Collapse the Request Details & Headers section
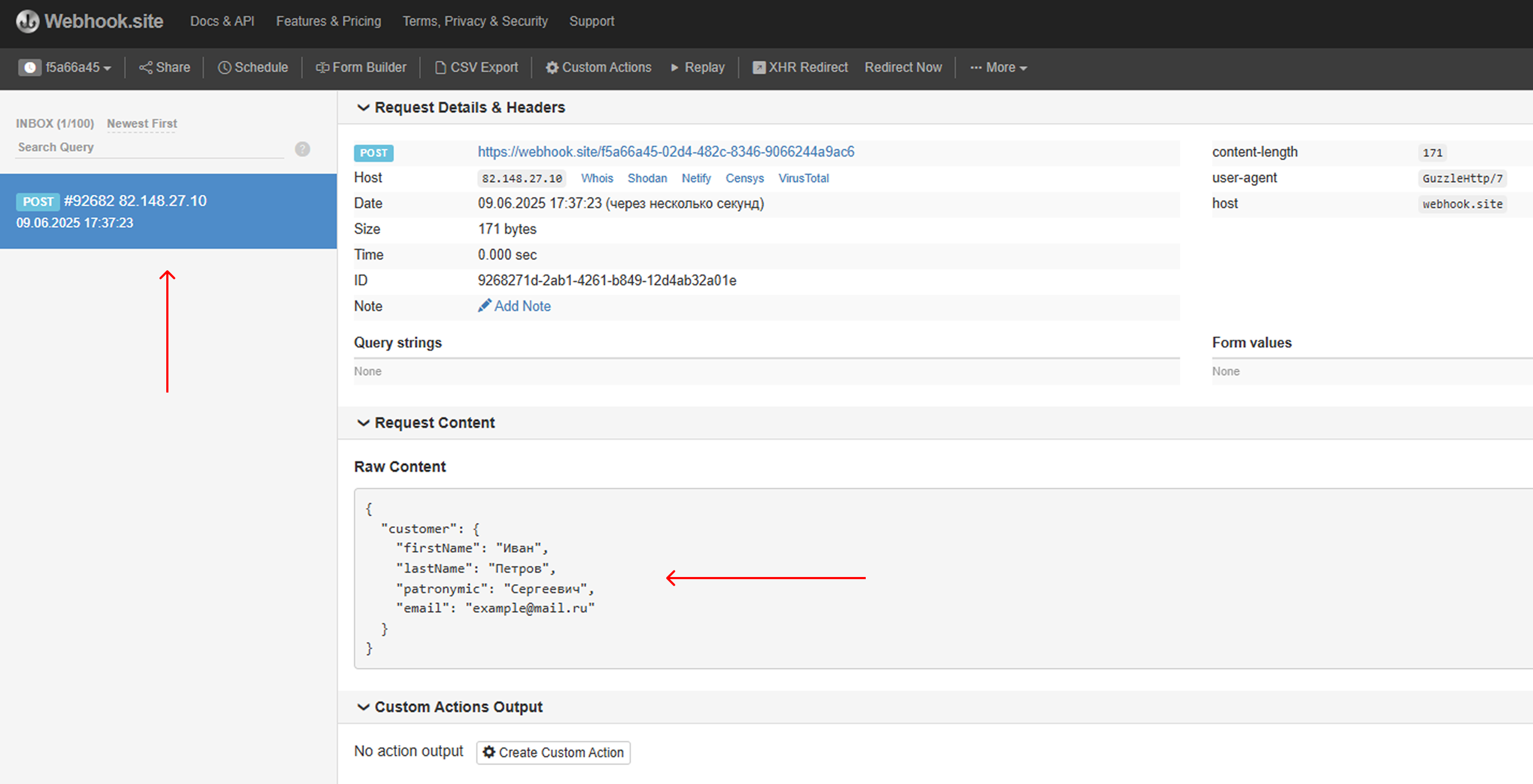 point(364,108)
